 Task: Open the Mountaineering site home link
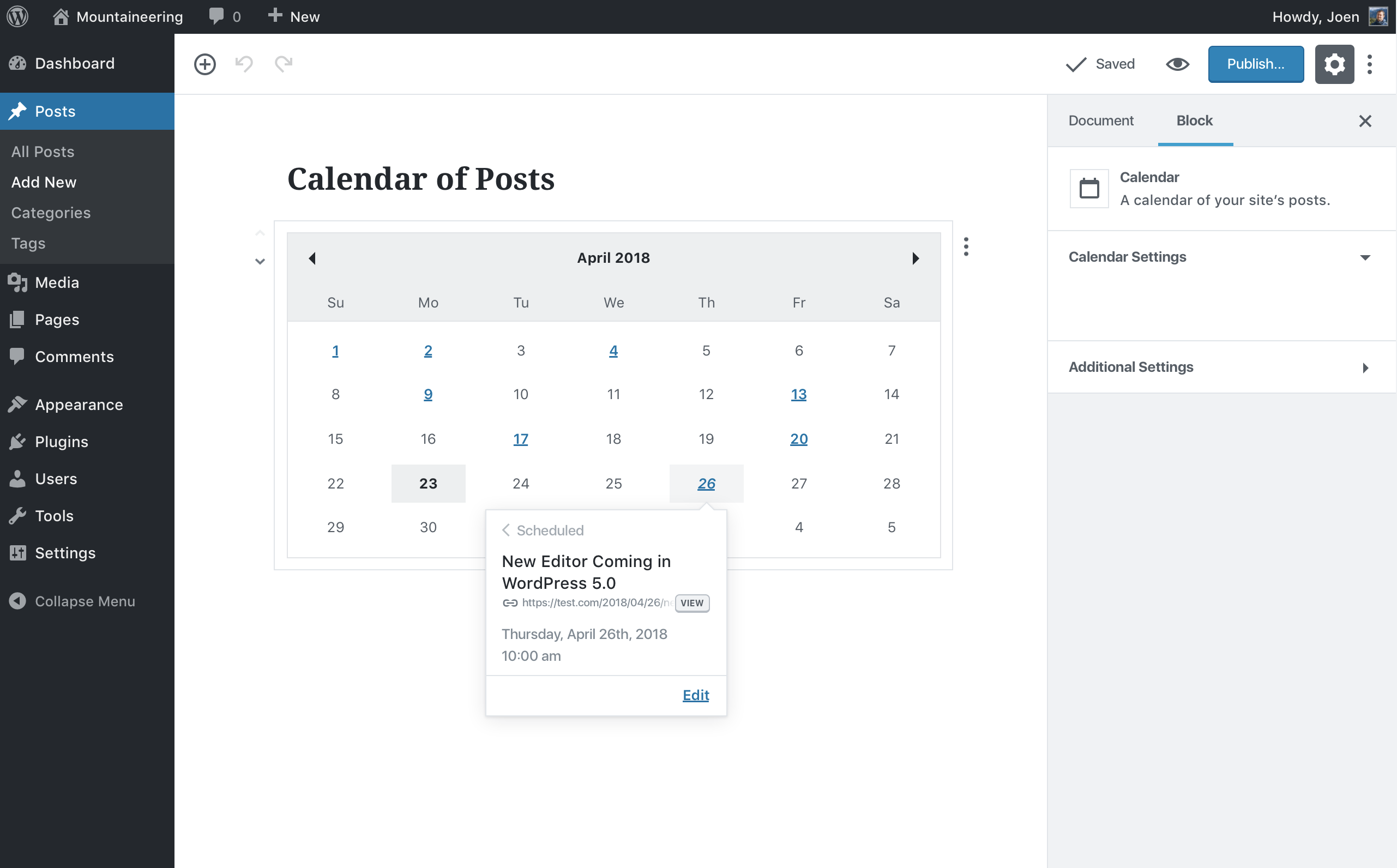pos(118,17)
